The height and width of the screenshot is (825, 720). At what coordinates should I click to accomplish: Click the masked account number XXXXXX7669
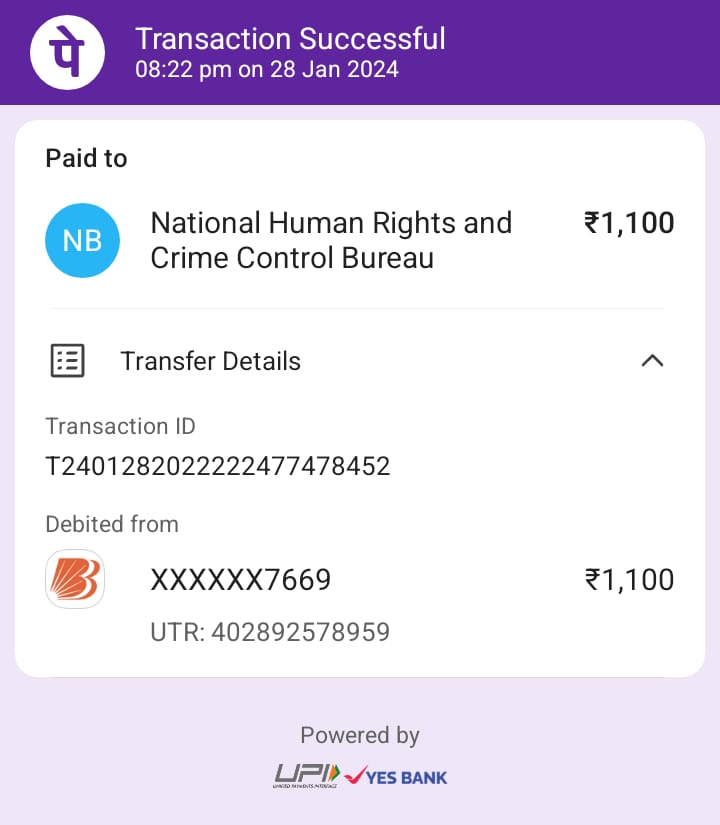tap(240, 580)
